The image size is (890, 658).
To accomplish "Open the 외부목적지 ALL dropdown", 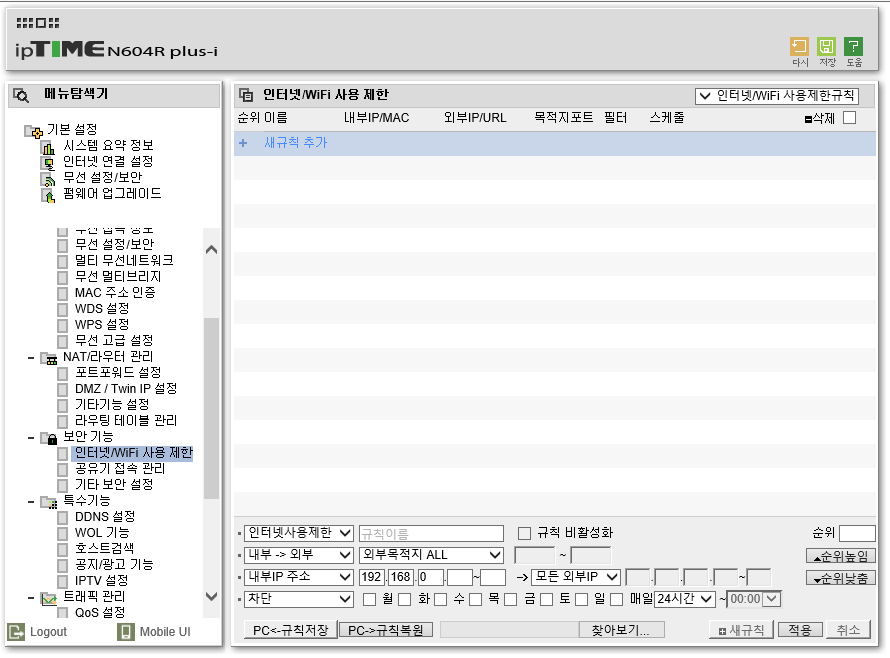I will [x=431, y=555].
